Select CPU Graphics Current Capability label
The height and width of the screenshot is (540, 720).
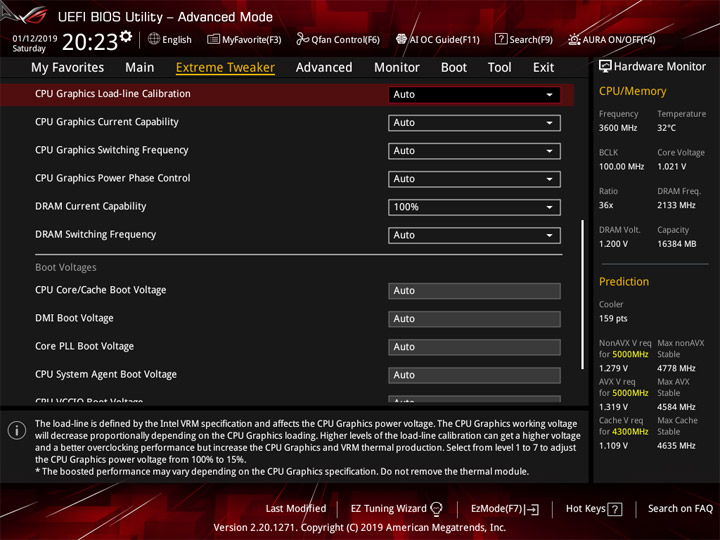click(107, 122)
